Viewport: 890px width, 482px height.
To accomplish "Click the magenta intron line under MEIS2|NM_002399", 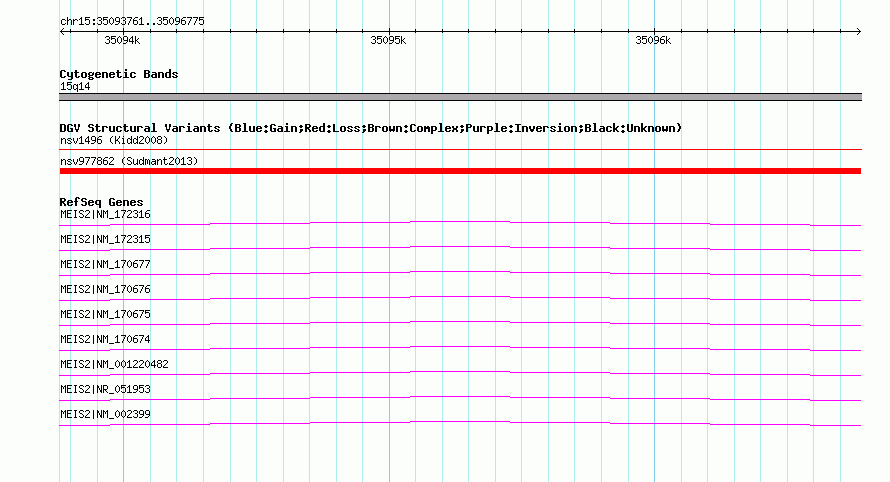I will [x=460, y=422].
